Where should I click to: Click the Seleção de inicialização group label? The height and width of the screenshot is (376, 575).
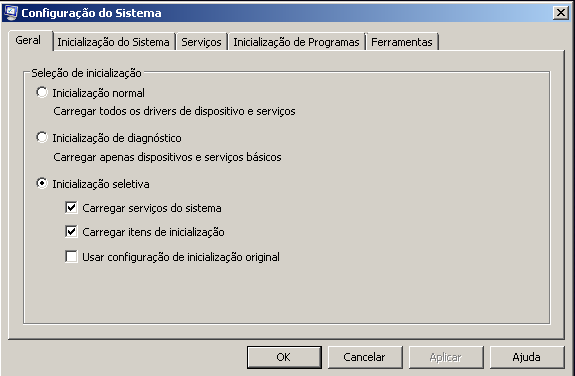coord(86,73)
